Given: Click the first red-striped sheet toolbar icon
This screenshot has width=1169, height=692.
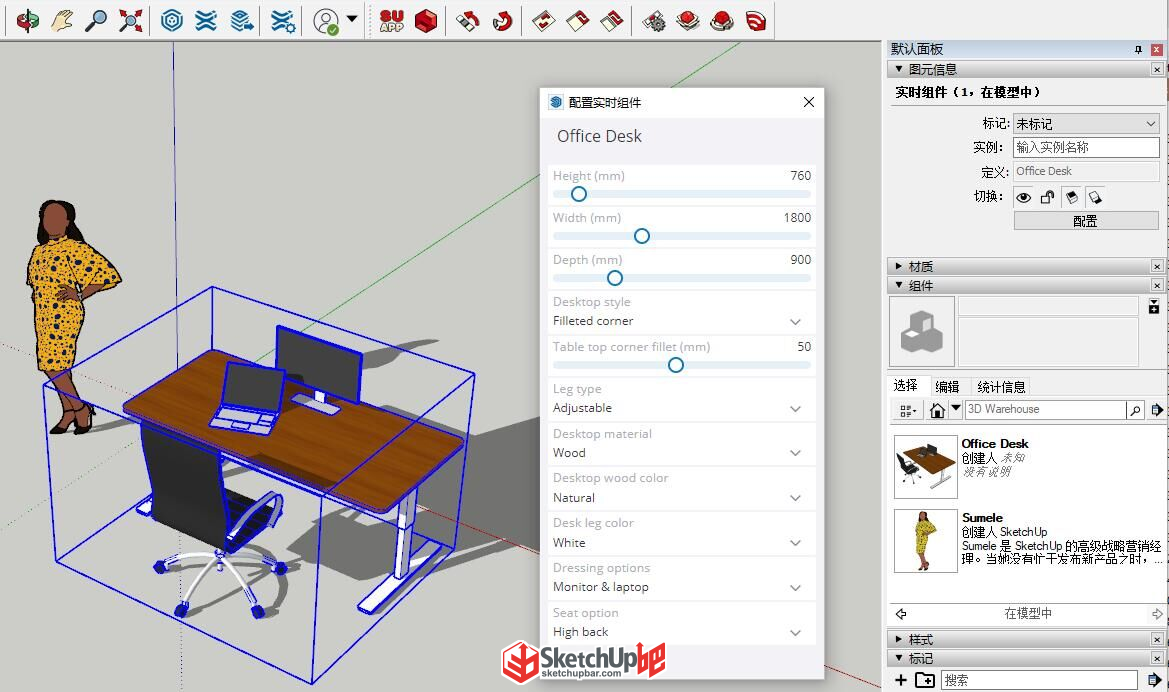Looking at the screenshot, I should tap(543, 20).
